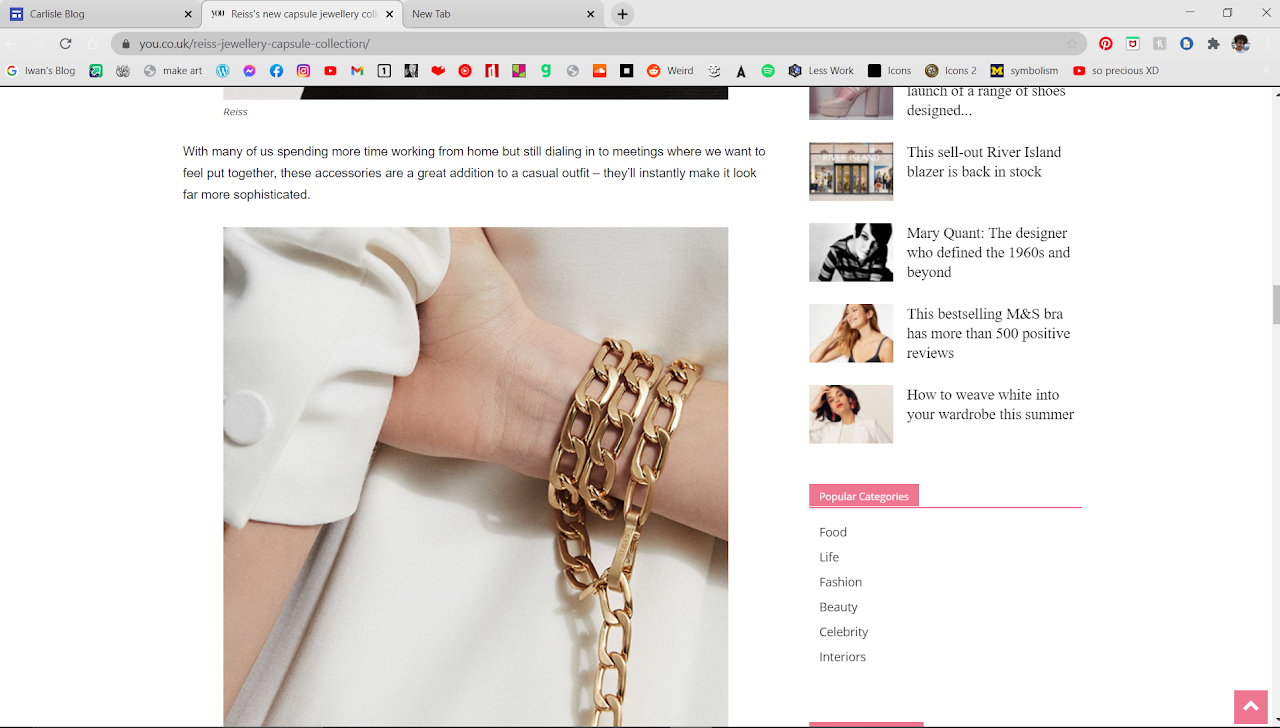
Task: Open the WordPress bookmark icon
Action: (223, 71)
